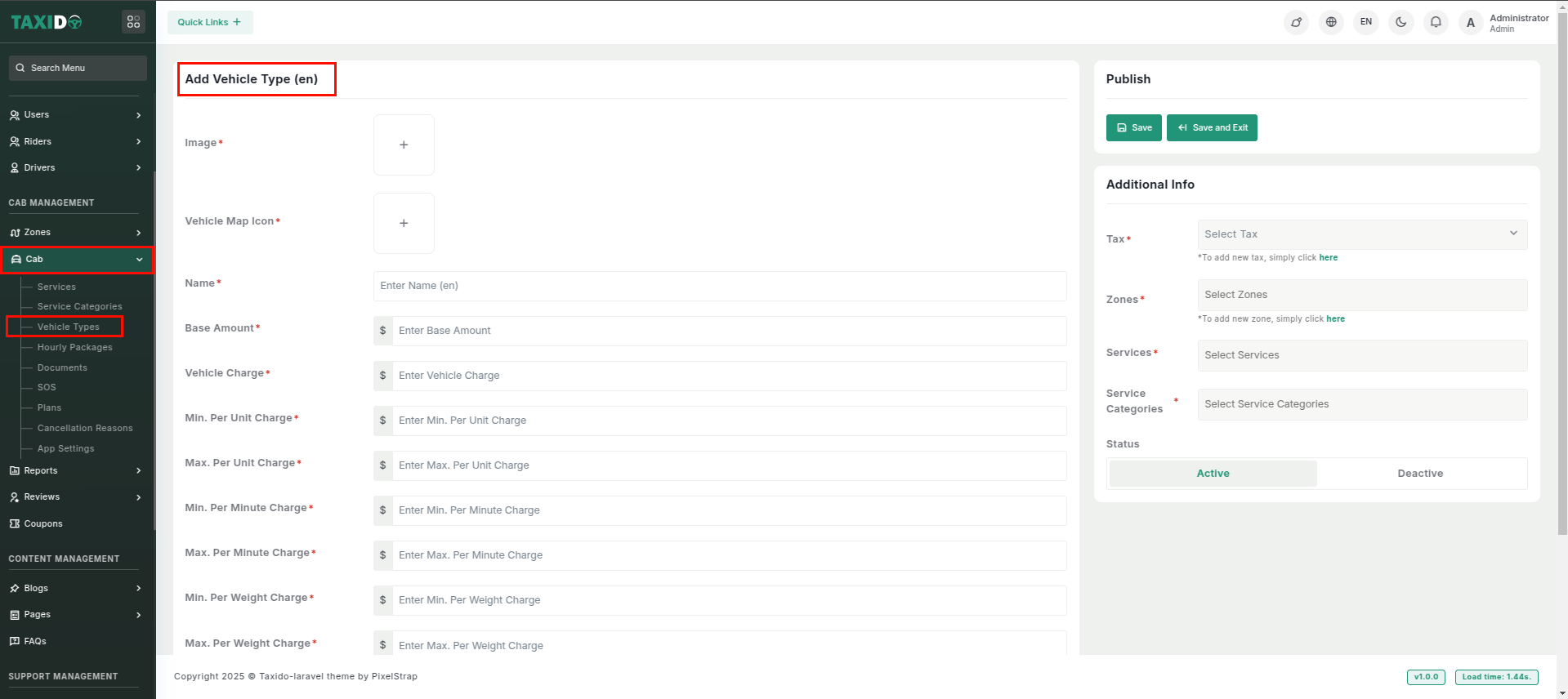Toggle the sidebar grid menu icon
This screenshot has height=699, width=1568.
(x=133, y=22)
